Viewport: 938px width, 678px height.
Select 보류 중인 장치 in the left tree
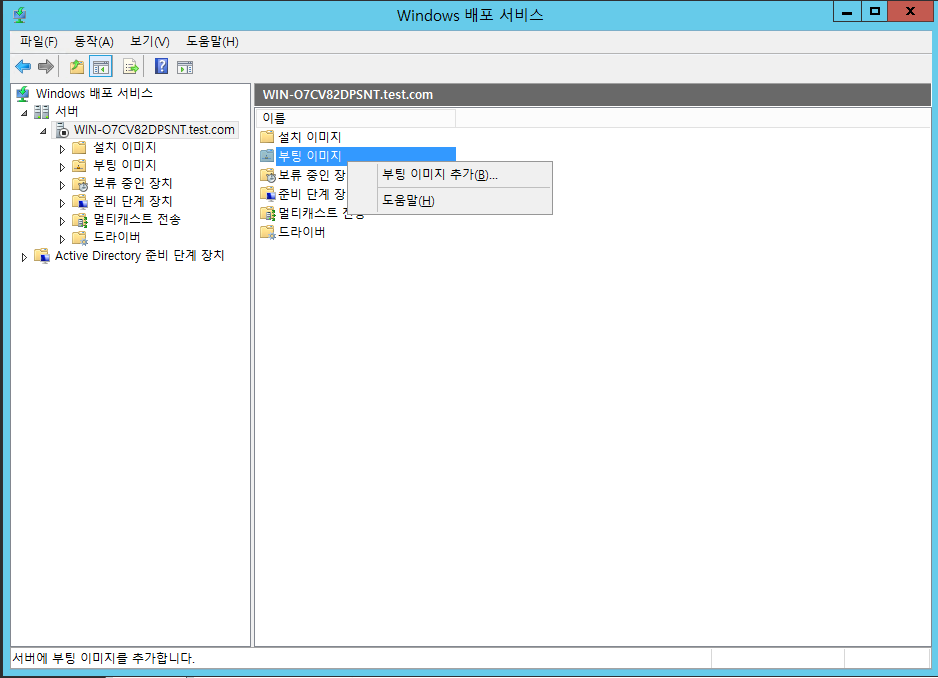click(132, 184)
